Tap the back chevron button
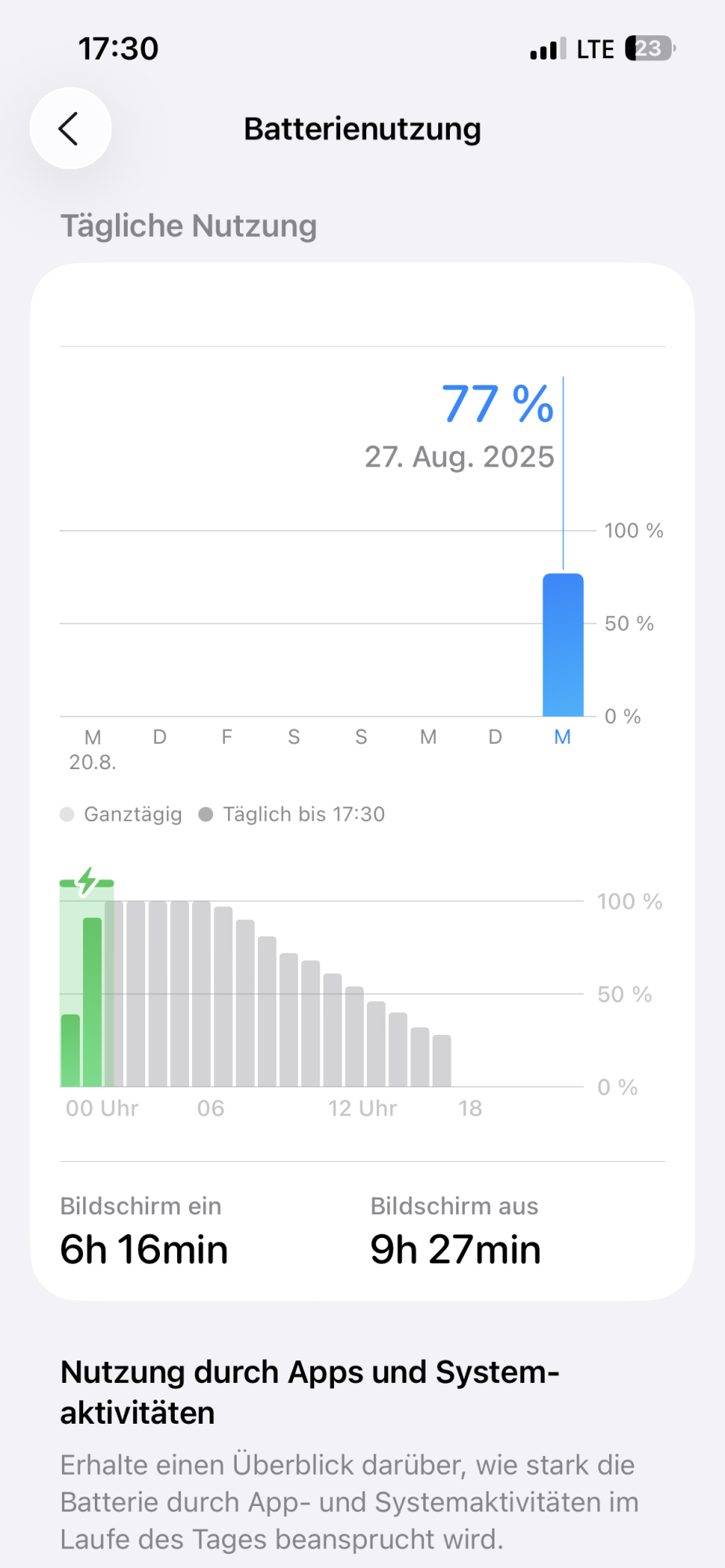Screen dimensions: 725x1568 71,129
